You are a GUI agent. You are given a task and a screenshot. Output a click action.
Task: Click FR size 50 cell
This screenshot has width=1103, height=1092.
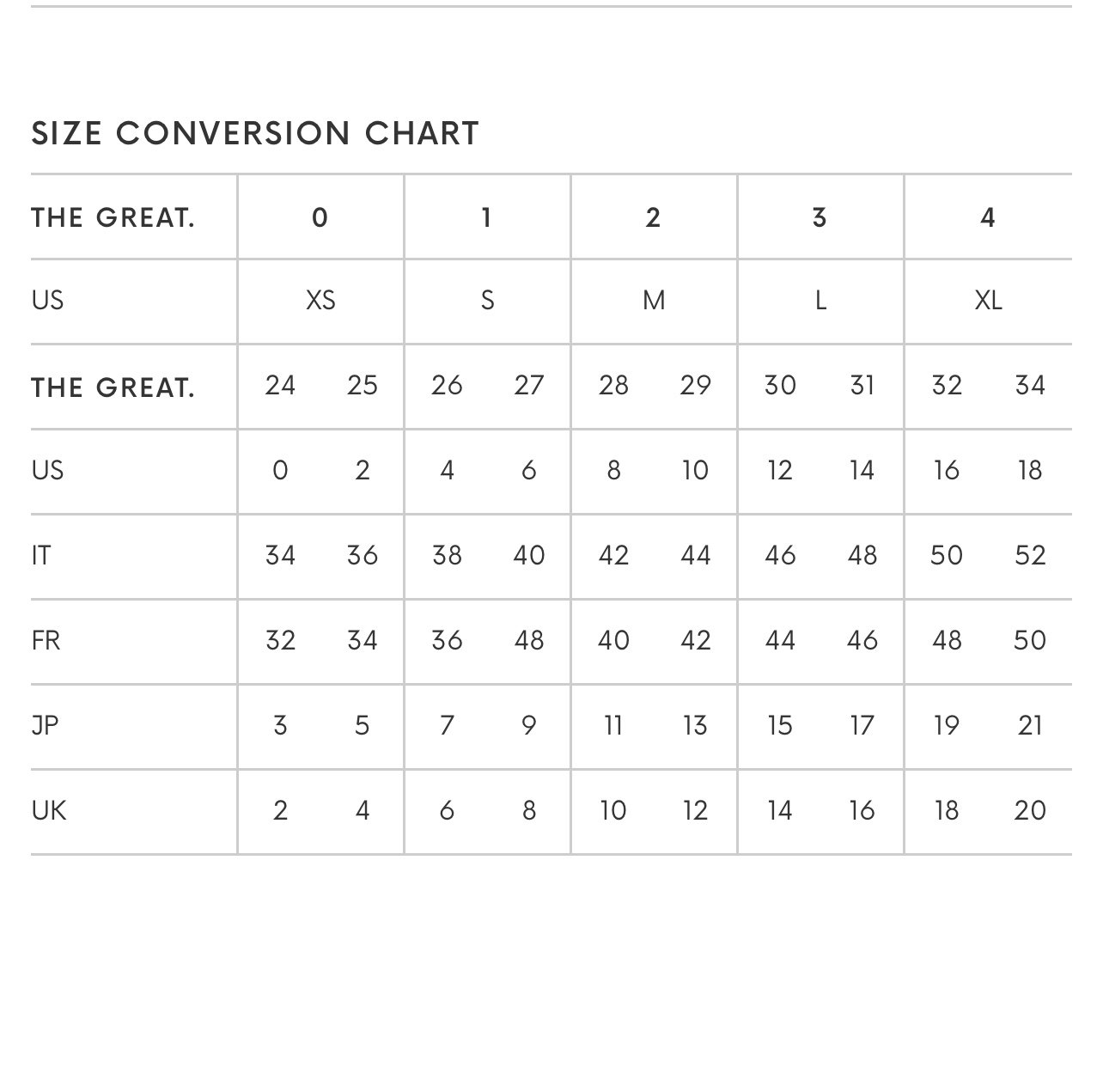click(1030, 640)
